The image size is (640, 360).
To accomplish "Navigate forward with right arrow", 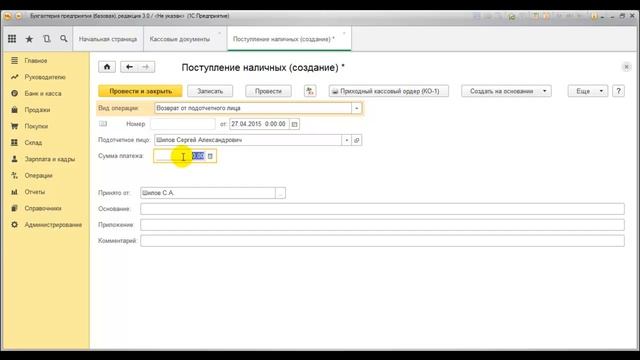I will pyautogui.click(x=146, y=67).
